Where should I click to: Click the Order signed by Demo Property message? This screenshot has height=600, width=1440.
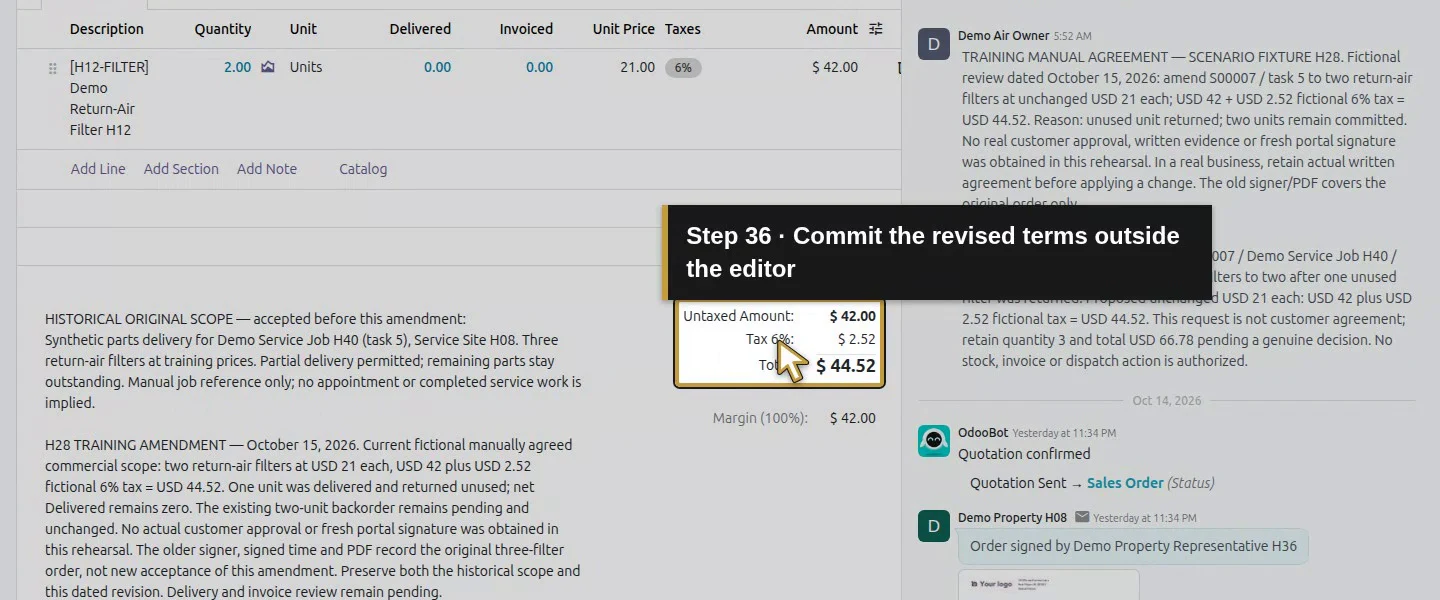pyautogui.click(x=1133, y=547)
